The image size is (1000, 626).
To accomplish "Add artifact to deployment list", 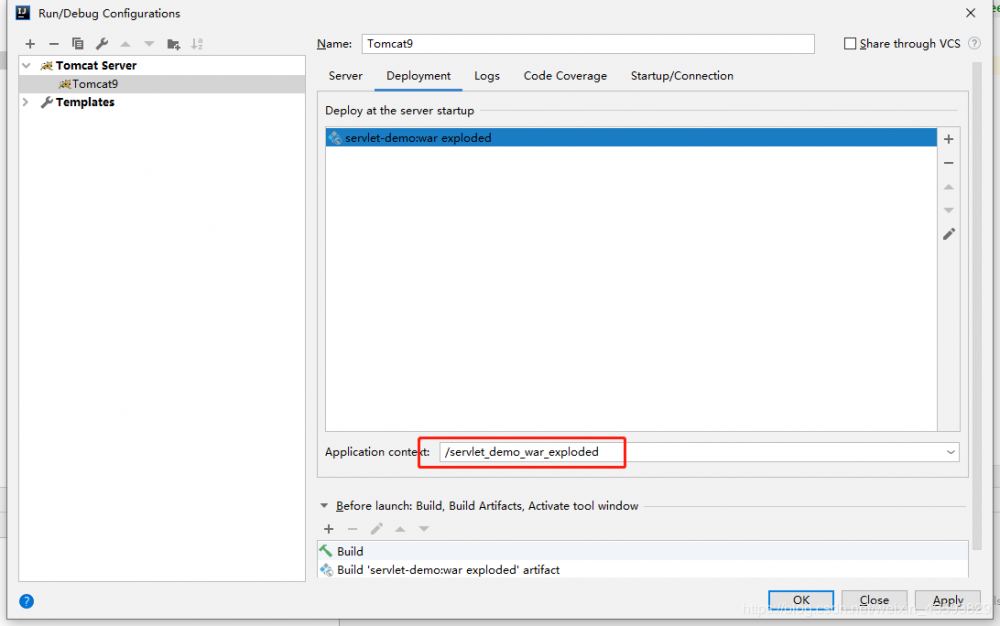I will coord(948,139).
